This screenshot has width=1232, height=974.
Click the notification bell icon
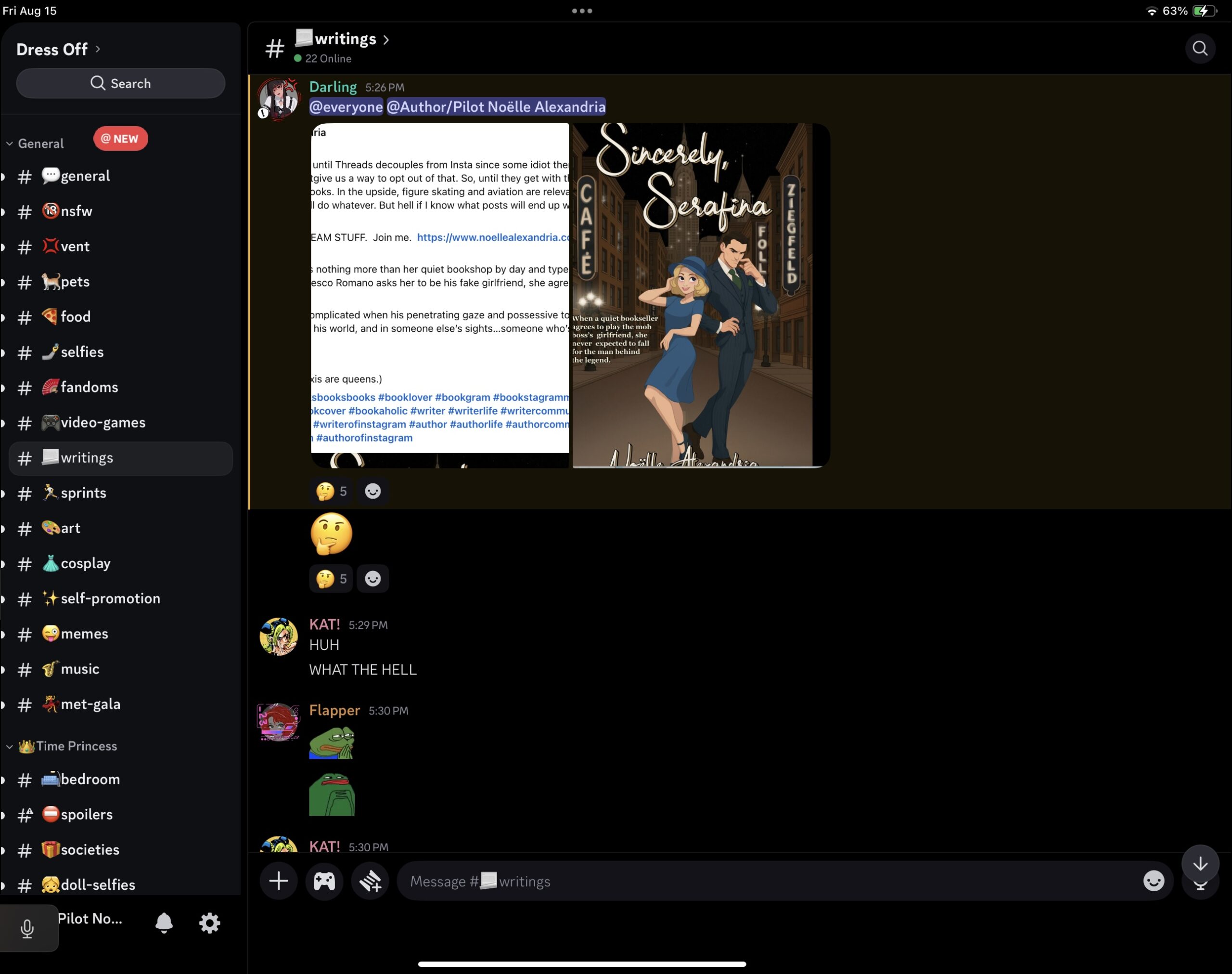[x=164, y=922]
